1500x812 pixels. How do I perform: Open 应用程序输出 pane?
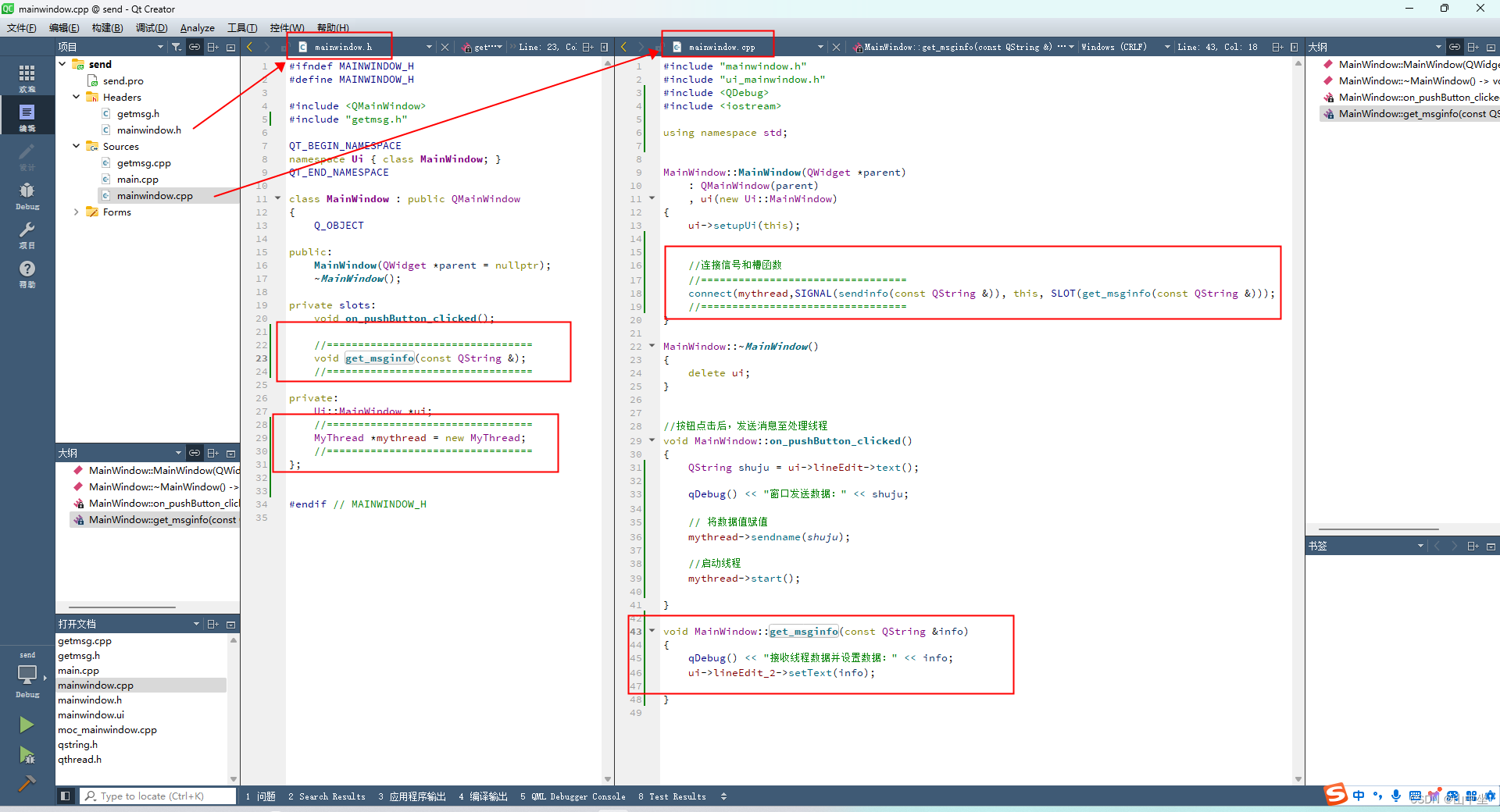(x=412, y=796)
